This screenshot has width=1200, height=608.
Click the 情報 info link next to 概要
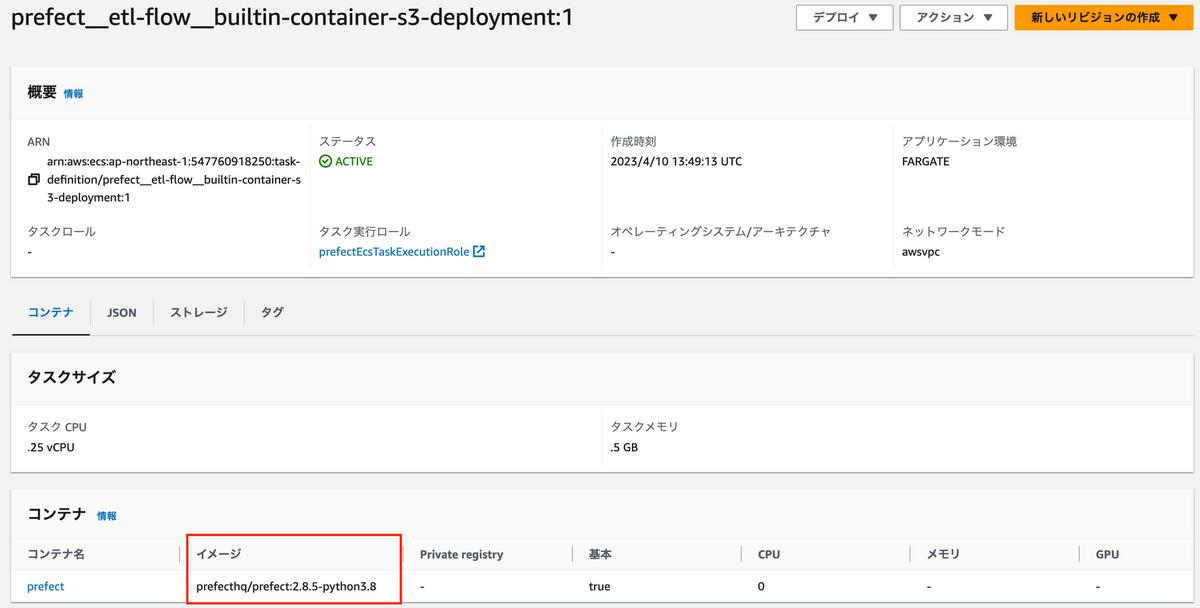click(x=72, y=93)
